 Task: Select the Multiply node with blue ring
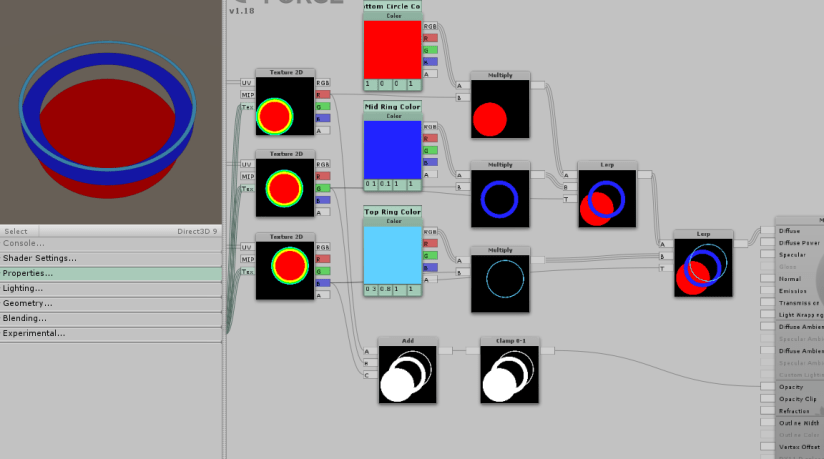pyautogui.click(x=500, y=194)
